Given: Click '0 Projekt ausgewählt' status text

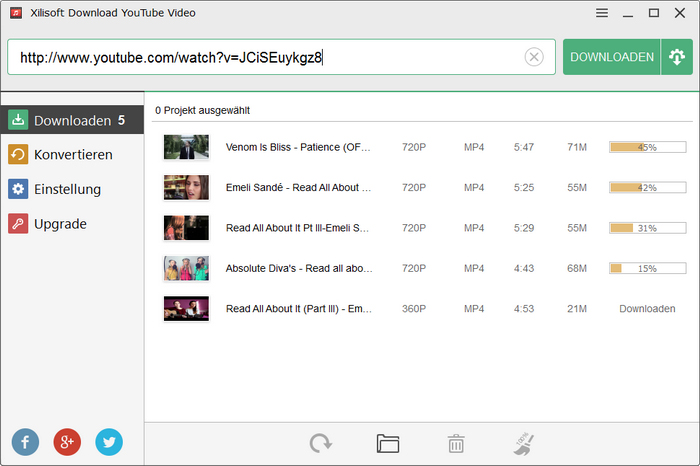Looking at the screenshot, I should tap(202, 110).
